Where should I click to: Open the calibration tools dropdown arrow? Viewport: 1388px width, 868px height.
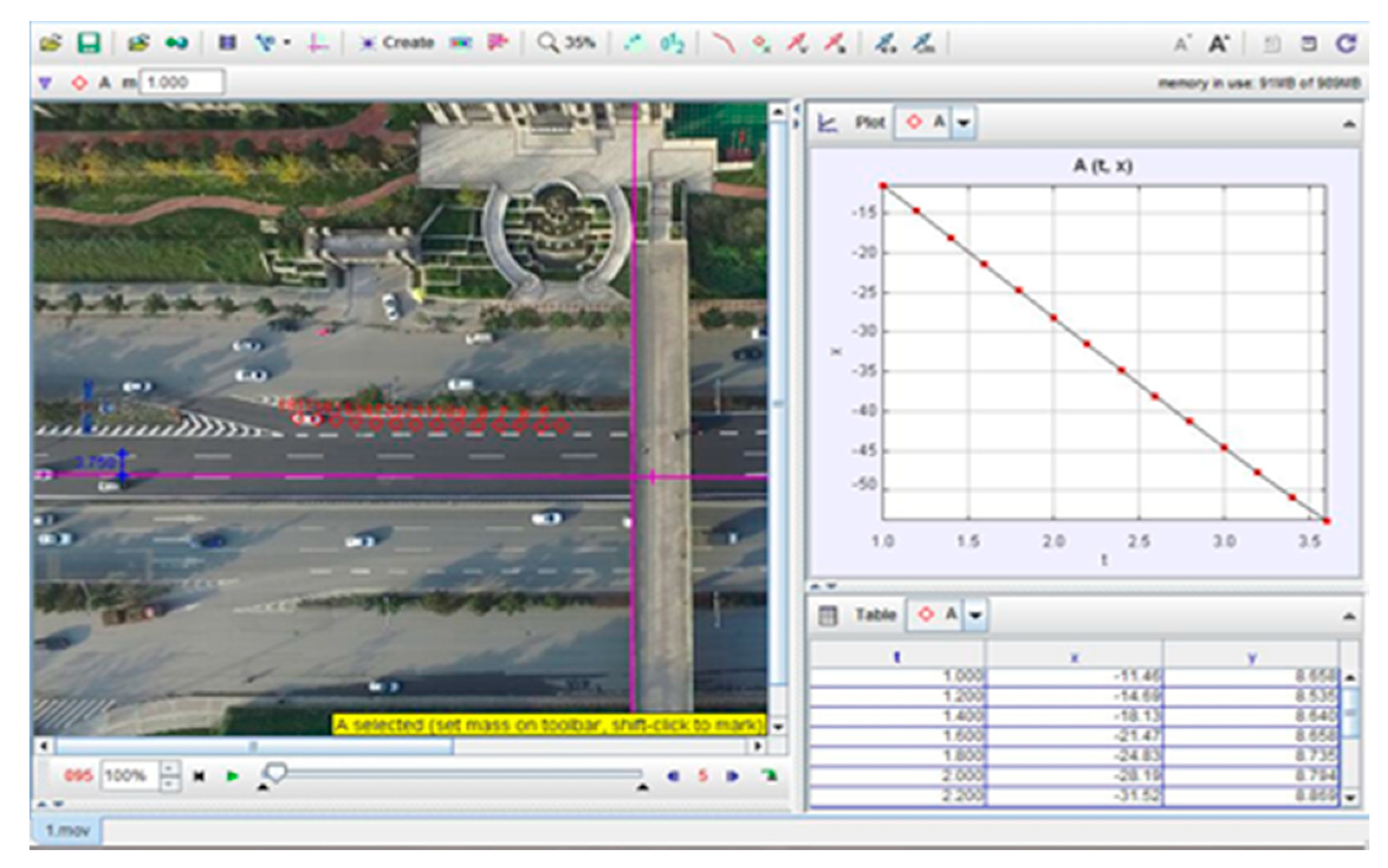click(287, 43)
